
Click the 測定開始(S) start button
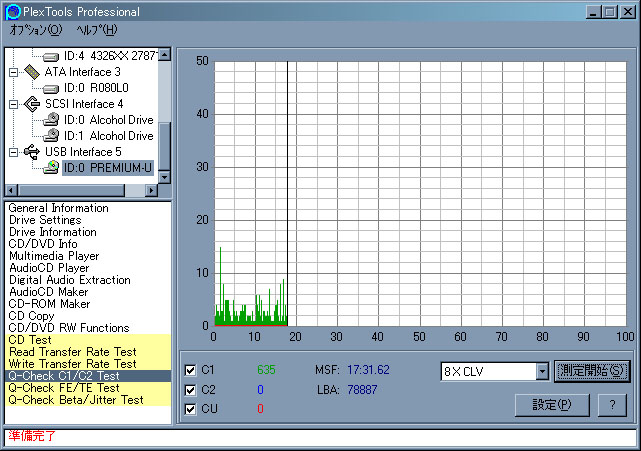(592, 371)
